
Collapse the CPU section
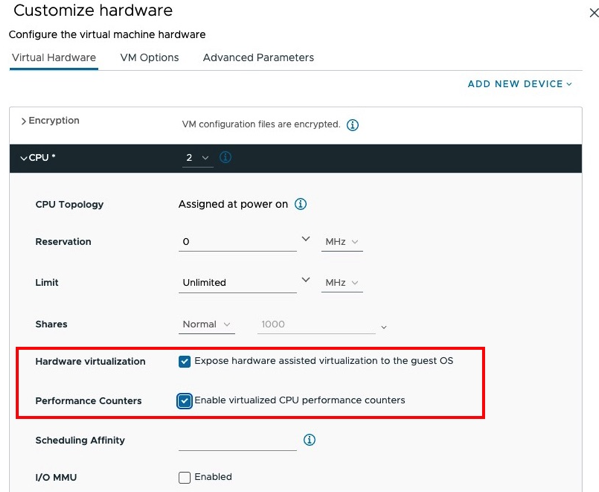24,158
